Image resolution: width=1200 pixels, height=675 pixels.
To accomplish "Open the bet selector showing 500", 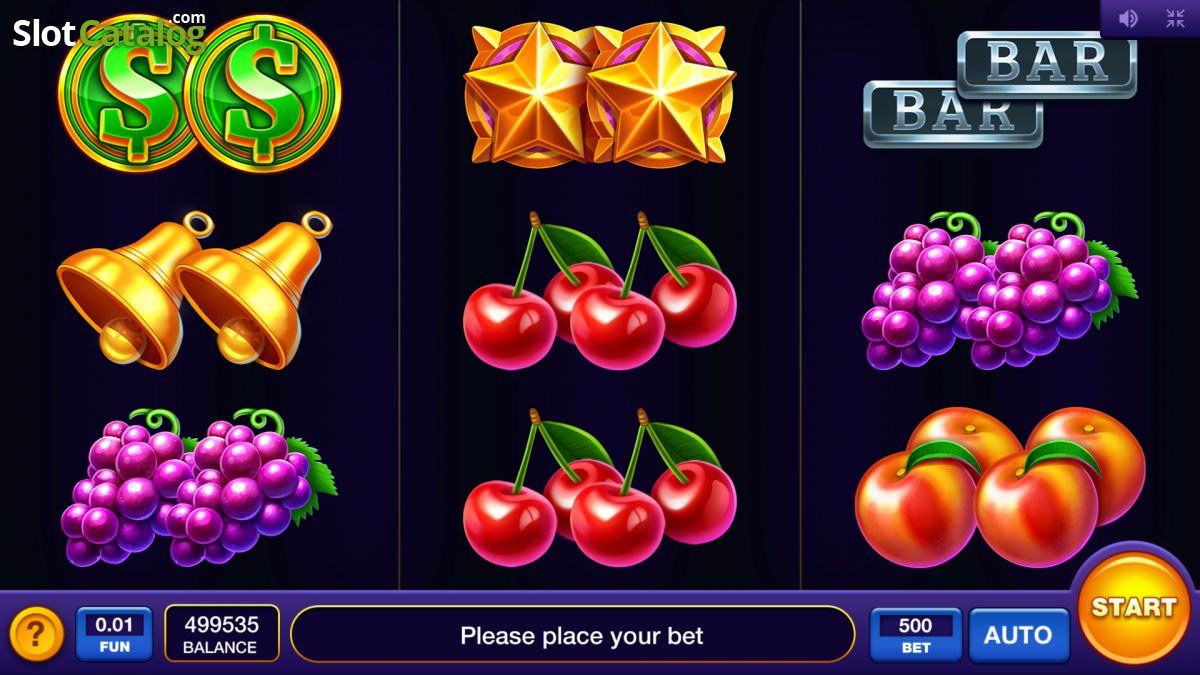I will (915, 635).
